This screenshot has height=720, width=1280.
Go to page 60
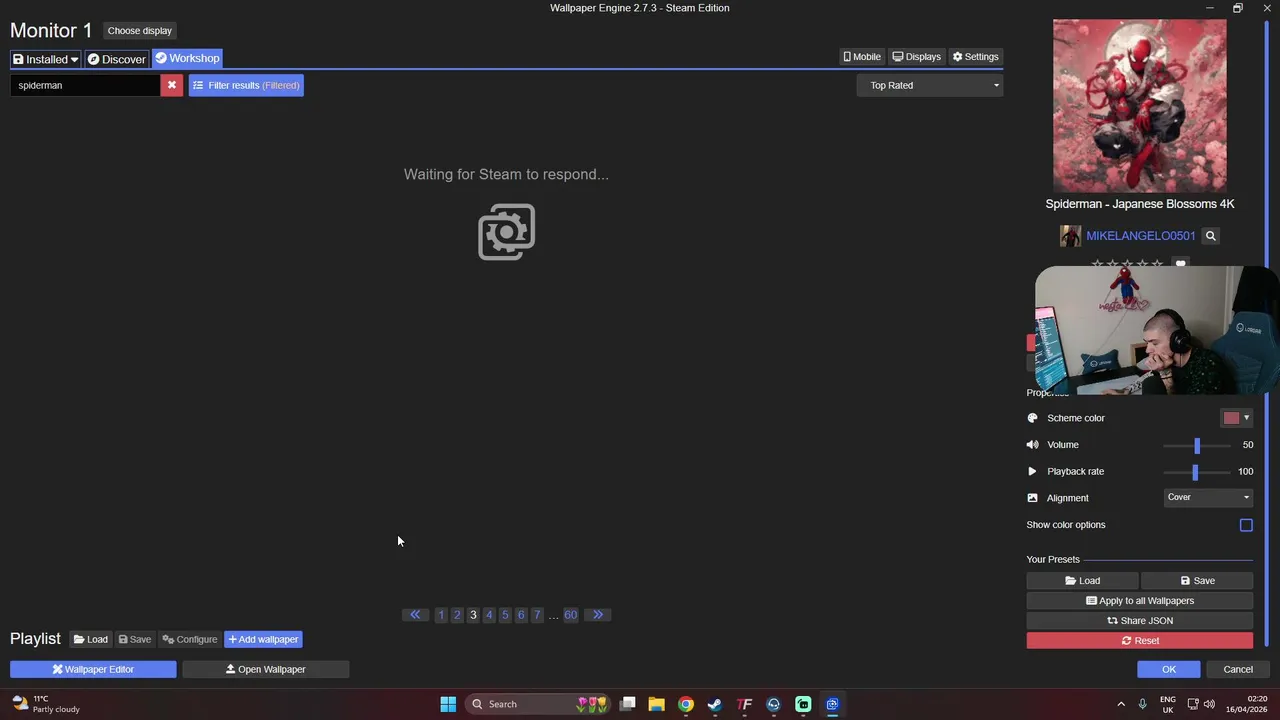570,615
